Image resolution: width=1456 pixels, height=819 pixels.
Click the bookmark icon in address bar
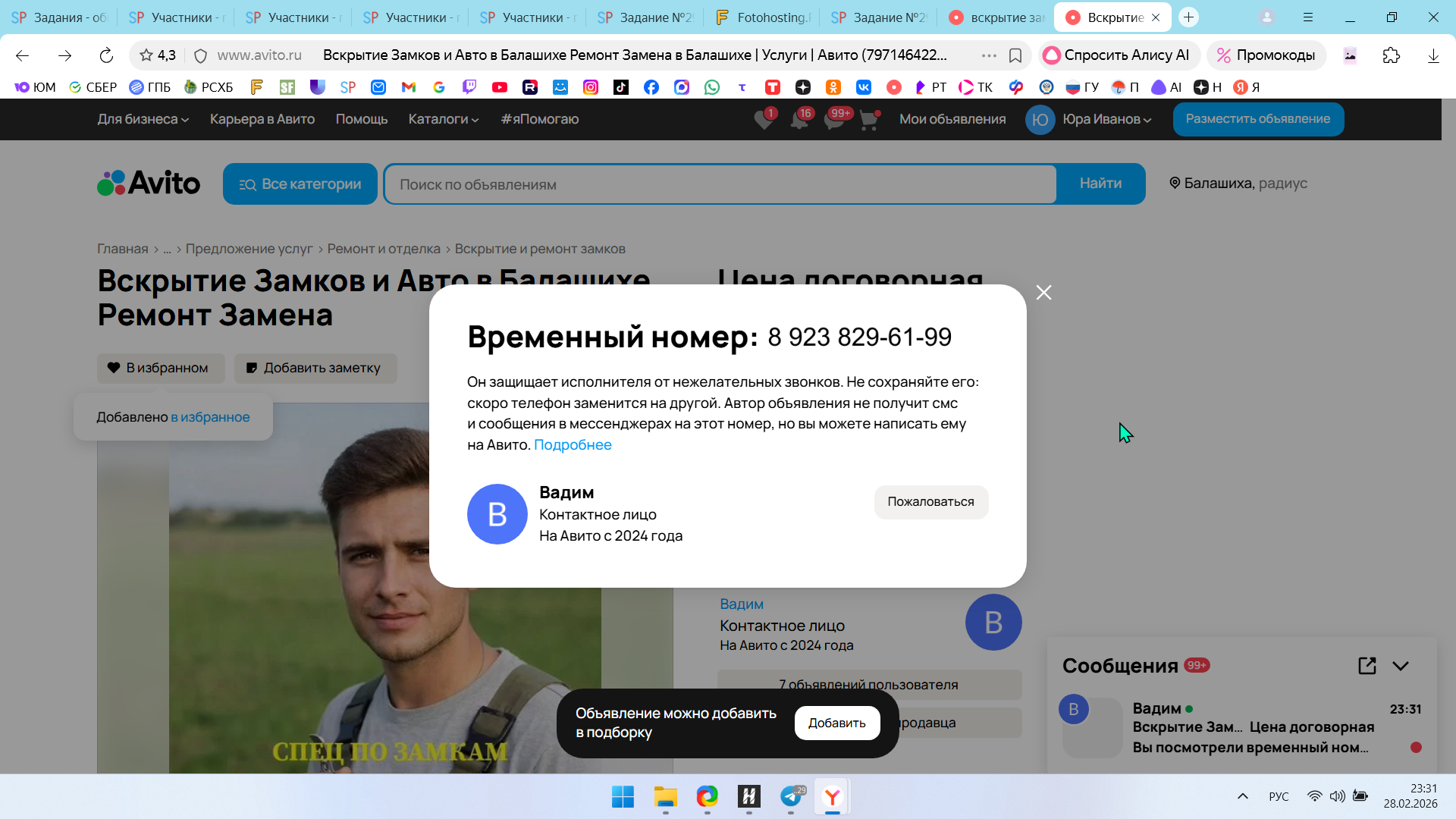1015,55
